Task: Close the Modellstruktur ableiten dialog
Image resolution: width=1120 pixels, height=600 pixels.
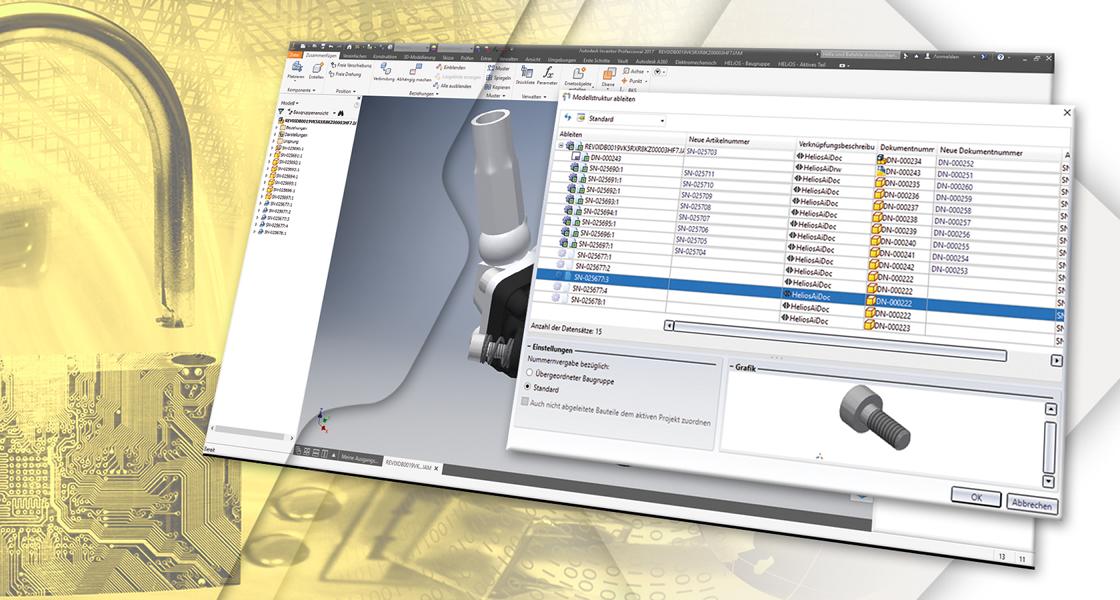Action: [x=1067, y=112]
